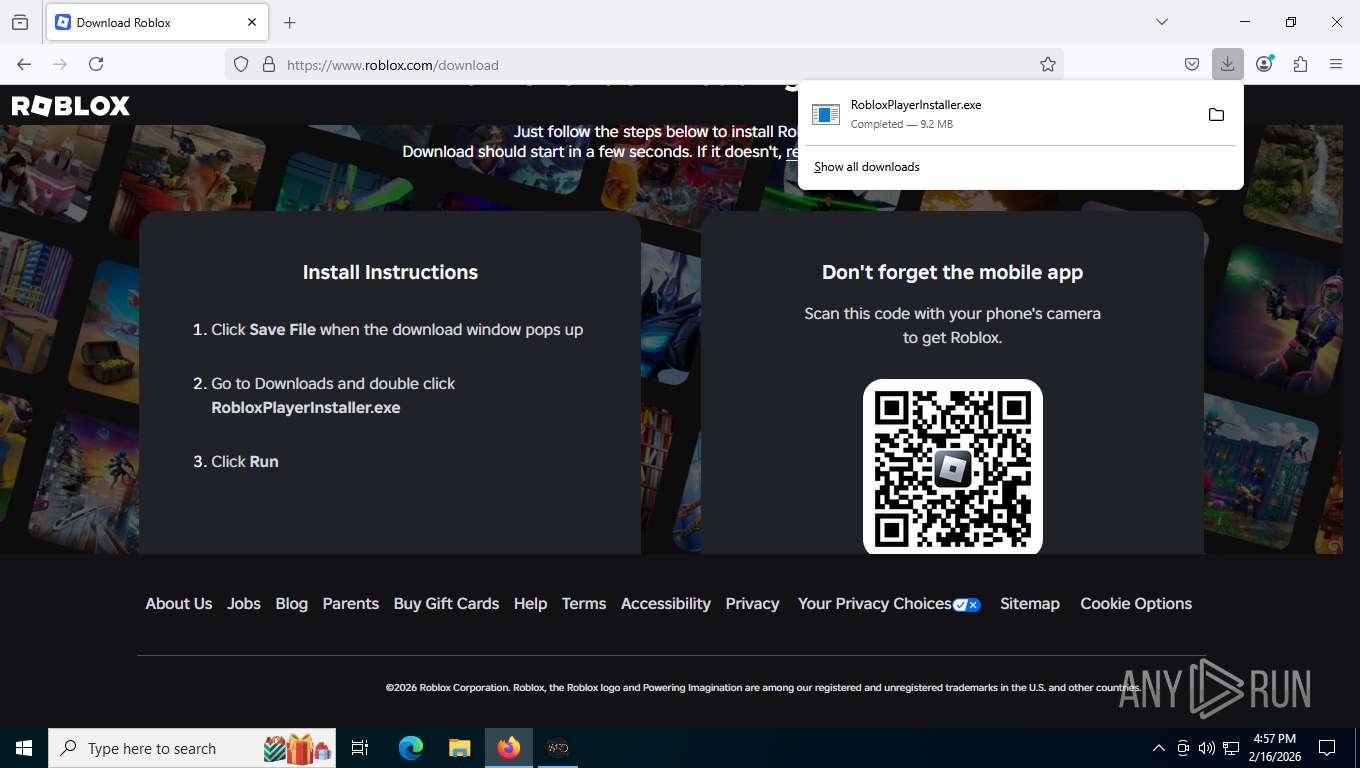1360x768 pixels.
Task: Open File Explorer from taskbar
Action: pyautogui.click(x=459, y=748)
